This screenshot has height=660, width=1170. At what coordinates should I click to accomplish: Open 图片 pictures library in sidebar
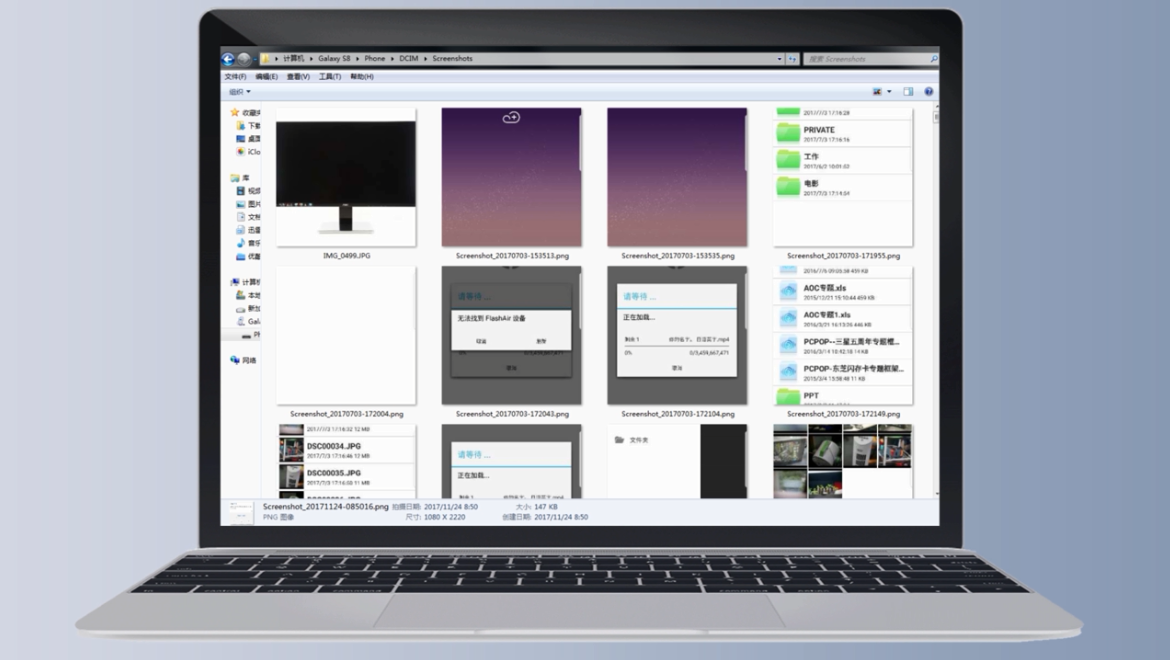(x=248, y=204)
